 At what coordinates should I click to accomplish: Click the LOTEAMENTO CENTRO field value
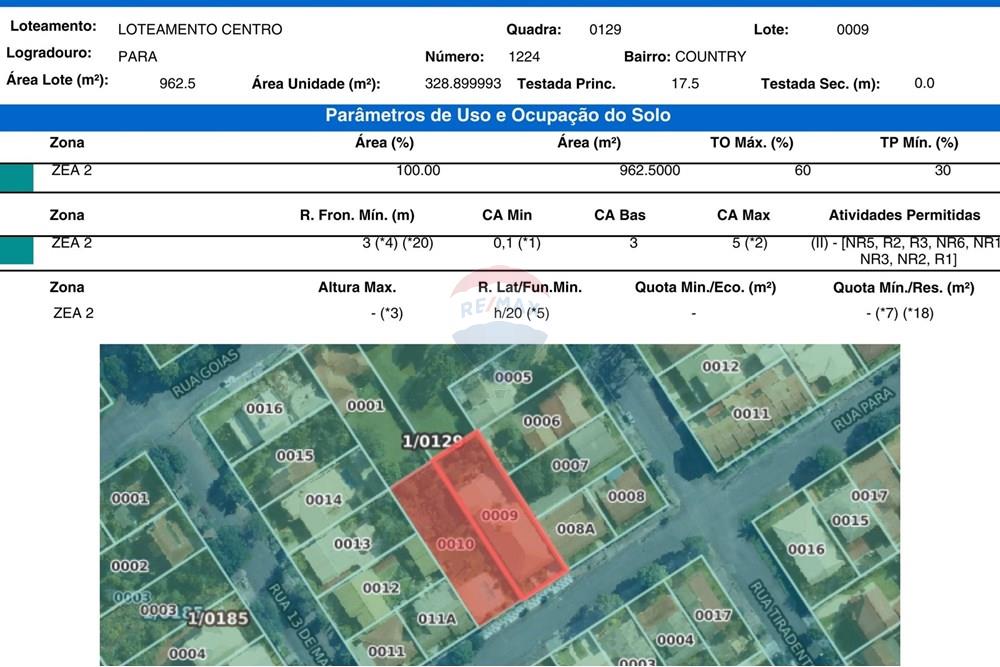(200, 29)
